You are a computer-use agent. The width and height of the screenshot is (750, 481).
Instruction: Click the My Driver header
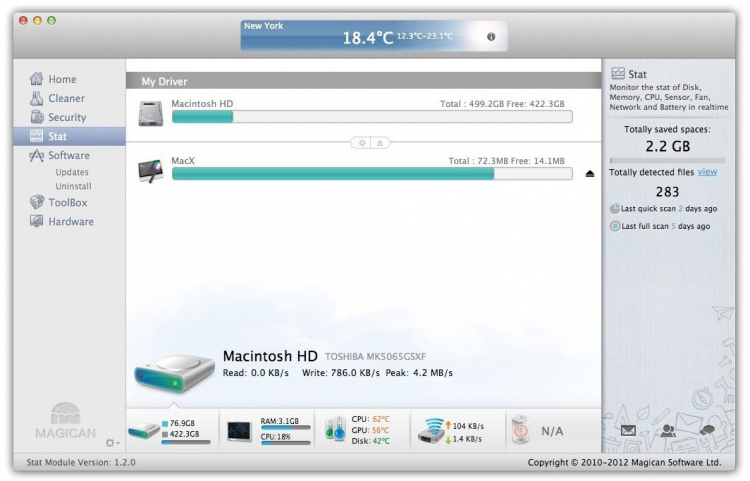click(364, 81)
